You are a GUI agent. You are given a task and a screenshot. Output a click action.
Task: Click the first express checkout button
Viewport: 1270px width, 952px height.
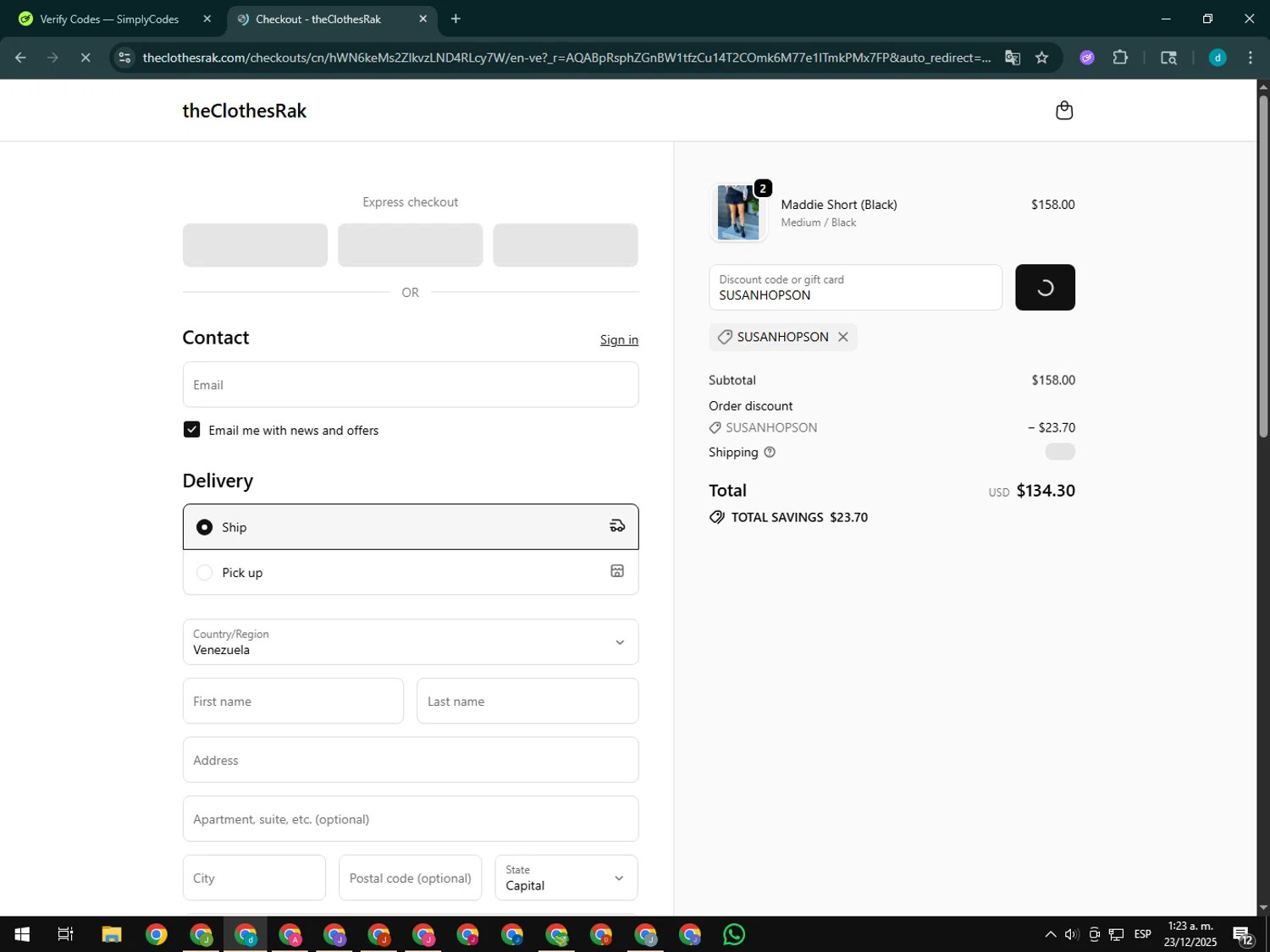pyautogui.click(x=255, y=245)
